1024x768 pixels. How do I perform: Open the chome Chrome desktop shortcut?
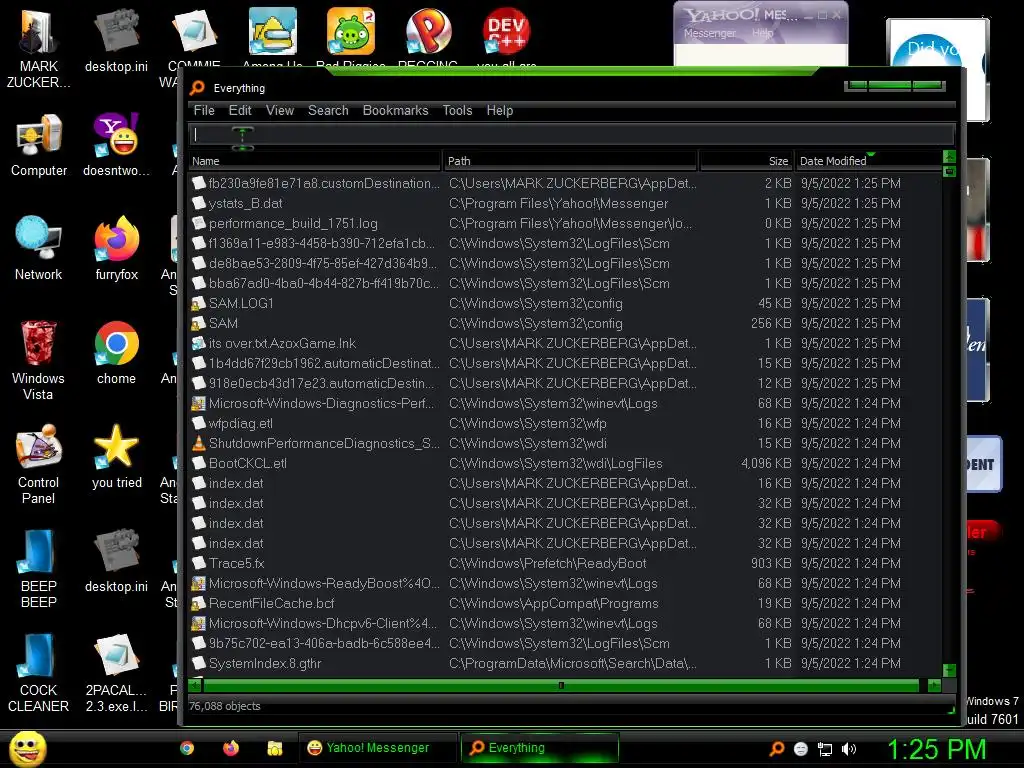coord(116,353)
